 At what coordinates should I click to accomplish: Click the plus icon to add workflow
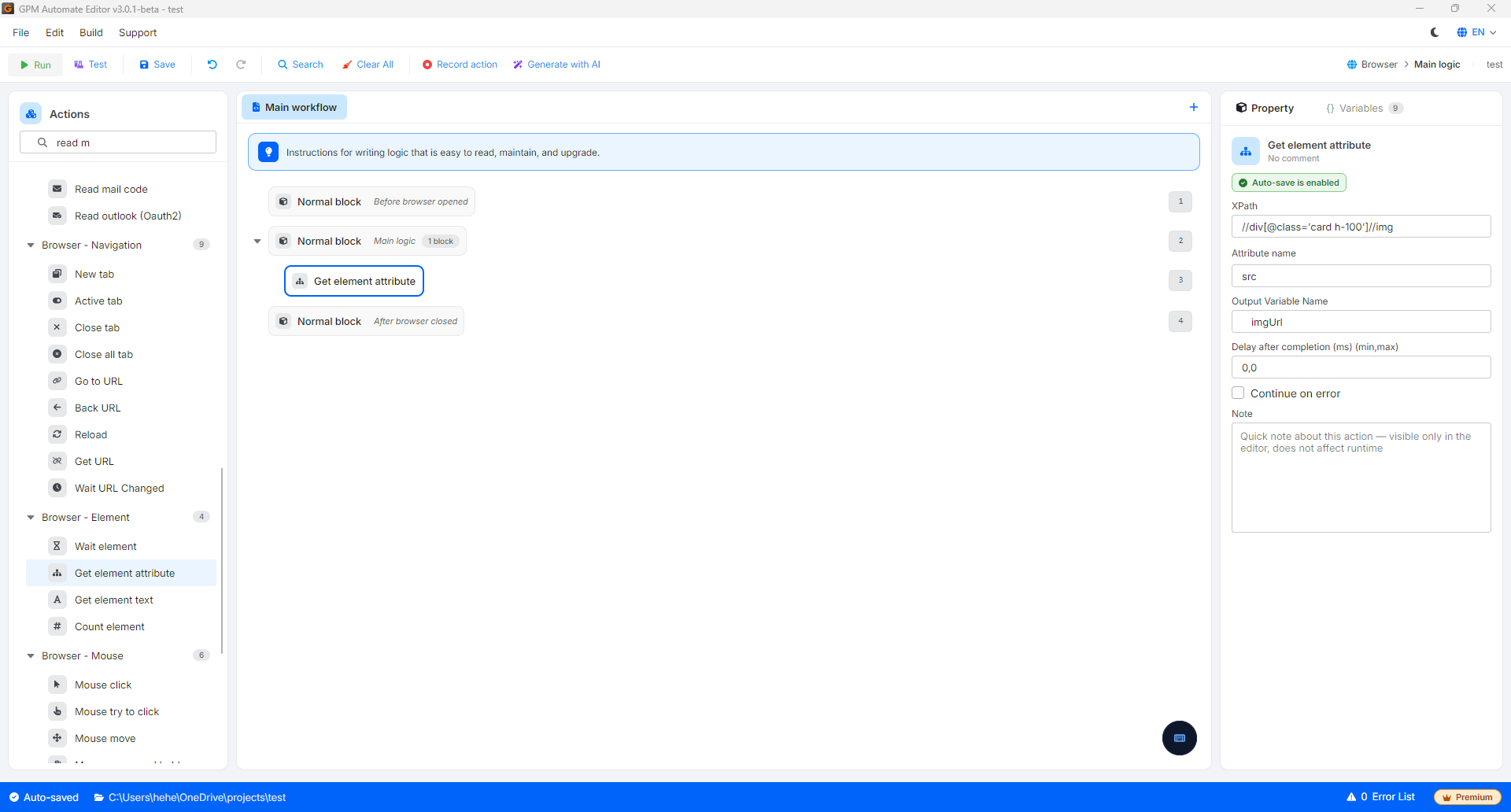coord(1194,107)
